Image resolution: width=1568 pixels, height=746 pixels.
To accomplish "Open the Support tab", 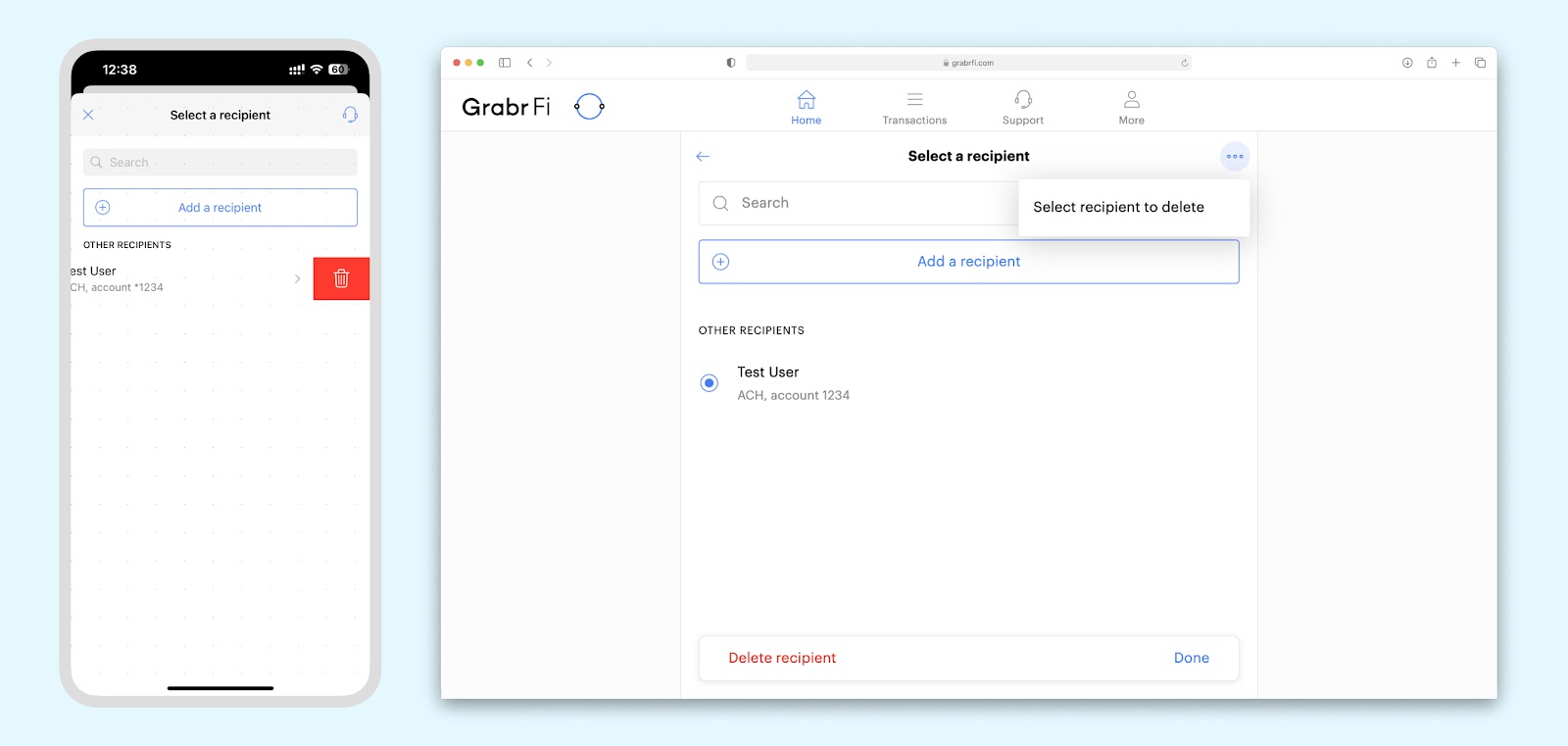I will tap(1023, 107).
